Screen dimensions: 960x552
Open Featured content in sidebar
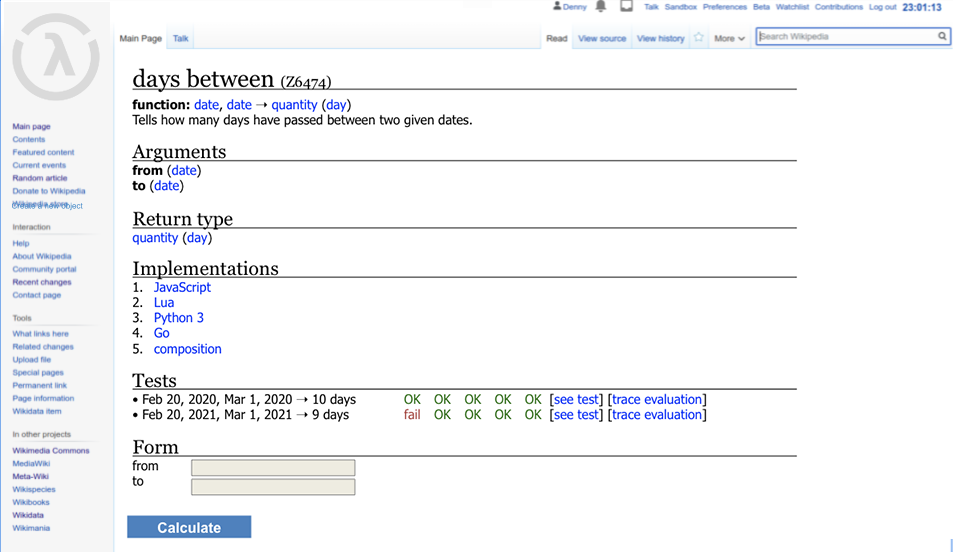pyautogui.click(x=43, y=152)
